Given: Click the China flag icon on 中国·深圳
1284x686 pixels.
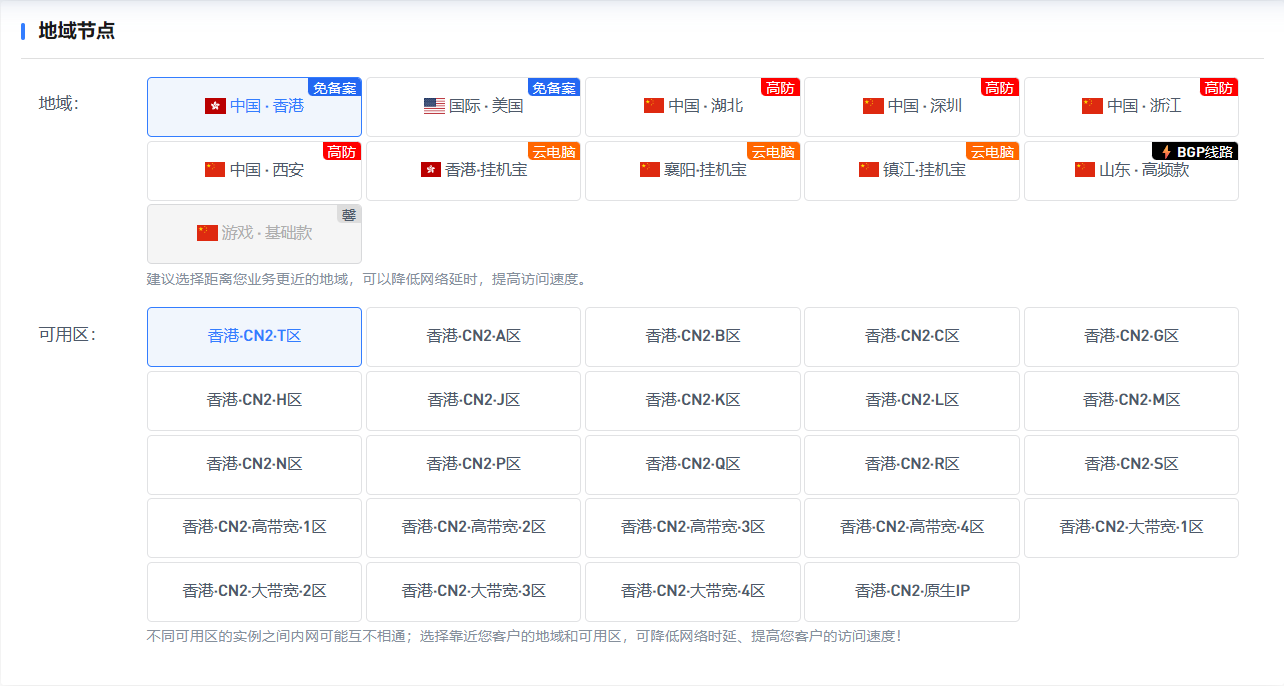Looking at the screenshot, I should (x=873, y=106).
